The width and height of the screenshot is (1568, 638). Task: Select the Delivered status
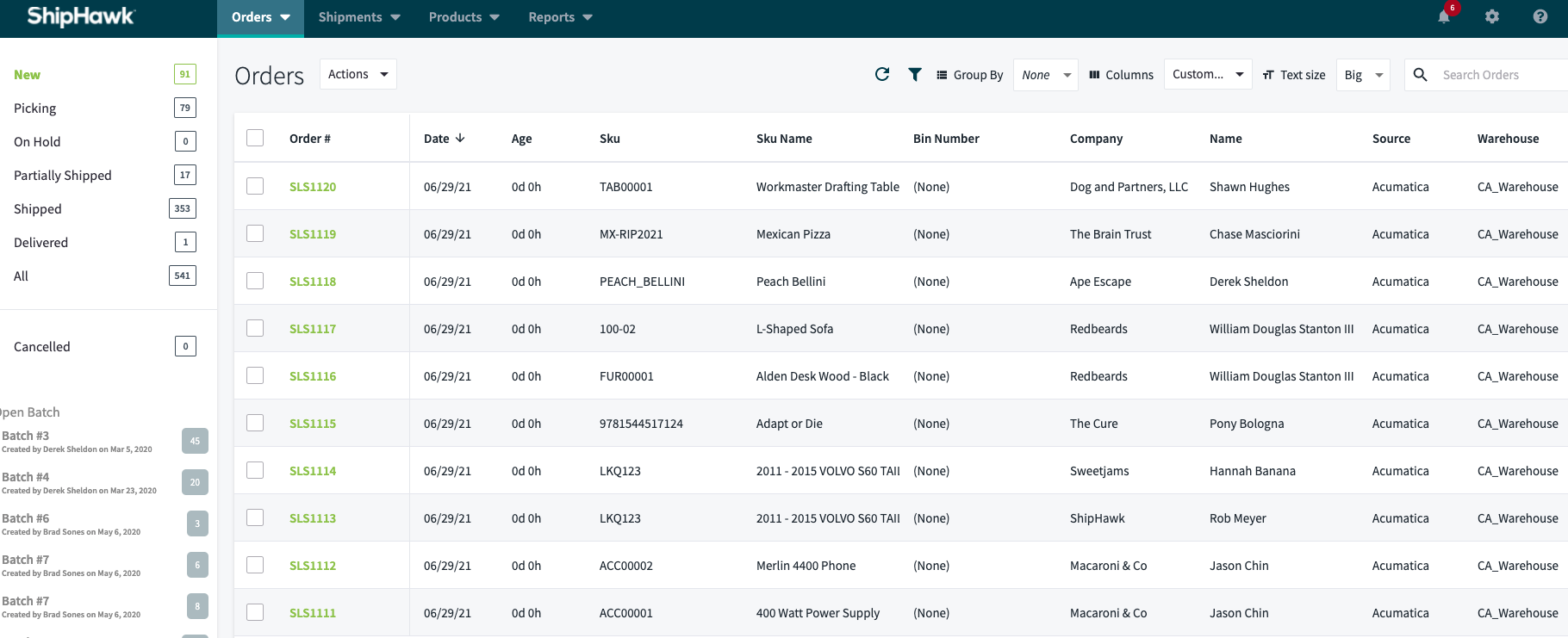click(x=40, y=243)
